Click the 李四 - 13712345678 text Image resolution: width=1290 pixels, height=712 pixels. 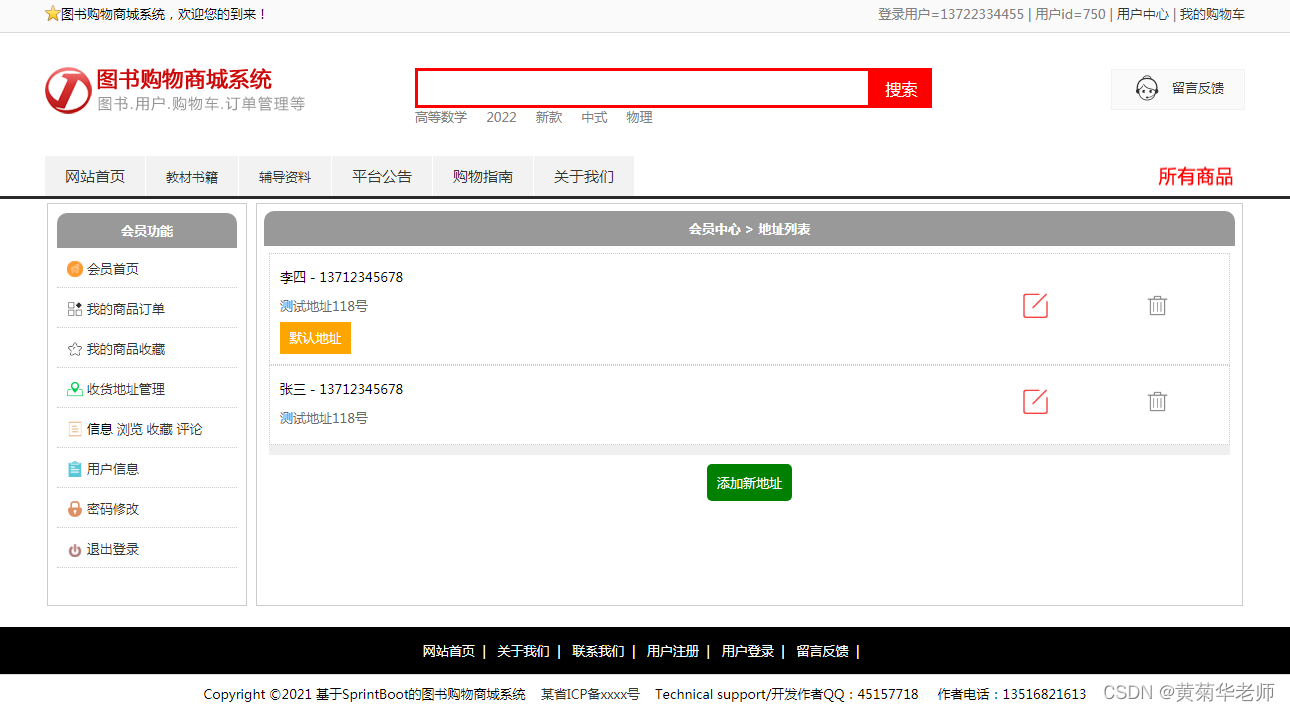(341, 277)
